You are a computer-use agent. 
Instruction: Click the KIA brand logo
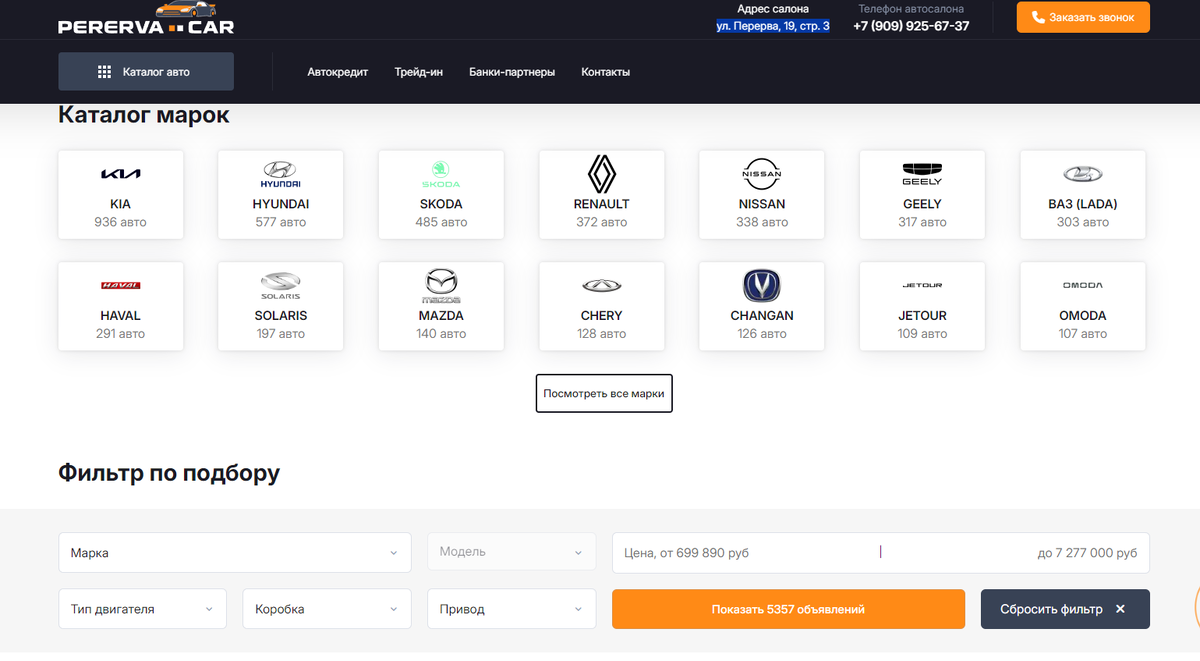(121, 175)
